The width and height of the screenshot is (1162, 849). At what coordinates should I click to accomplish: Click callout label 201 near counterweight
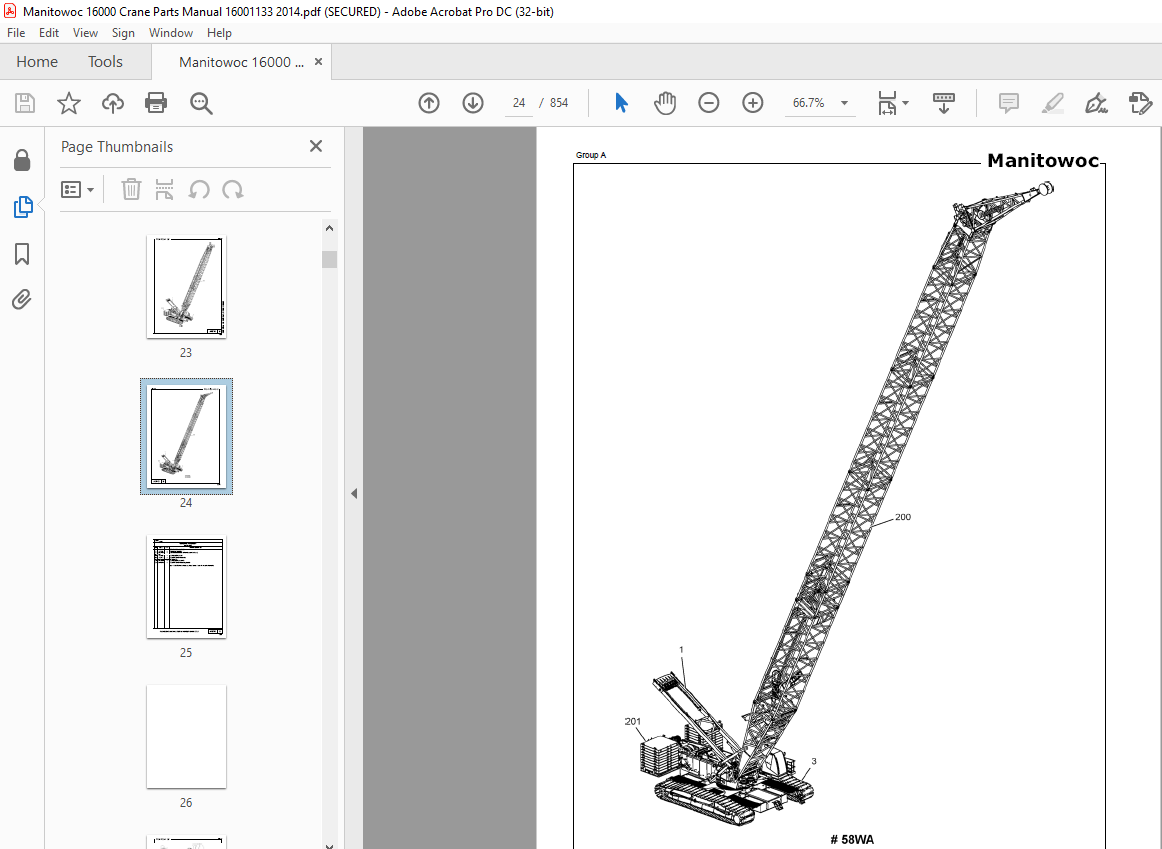coord(633,721)
